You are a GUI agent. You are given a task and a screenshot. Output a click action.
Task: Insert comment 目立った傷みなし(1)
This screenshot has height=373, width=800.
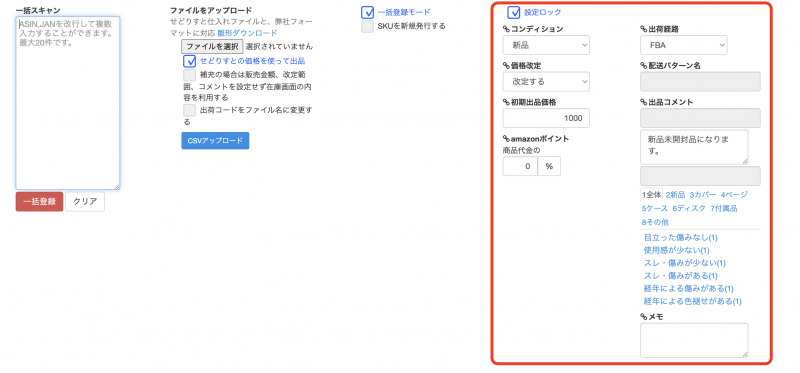point(681,238)
